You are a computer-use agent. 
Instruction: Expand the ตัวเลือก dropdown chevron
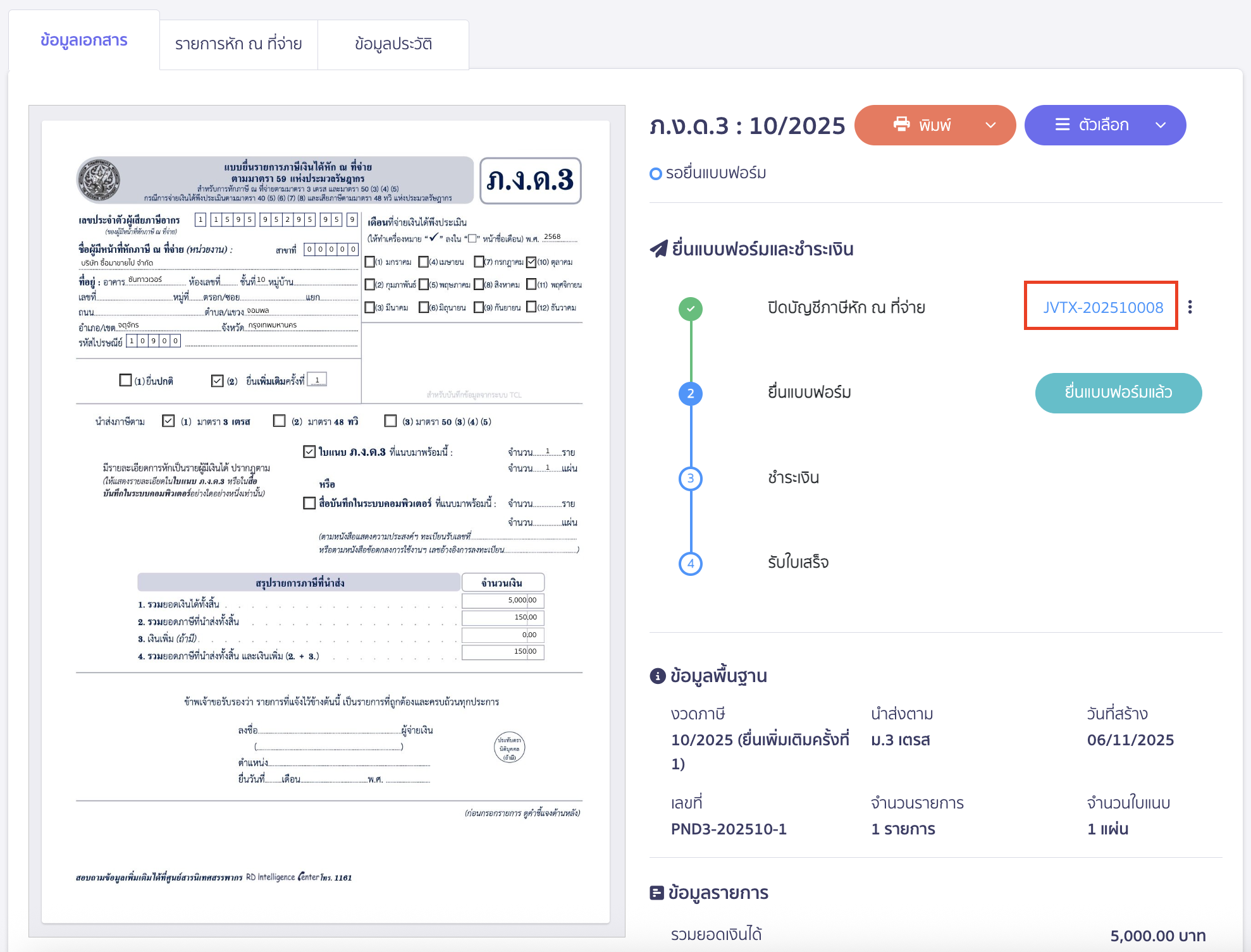click(1161, 125)
